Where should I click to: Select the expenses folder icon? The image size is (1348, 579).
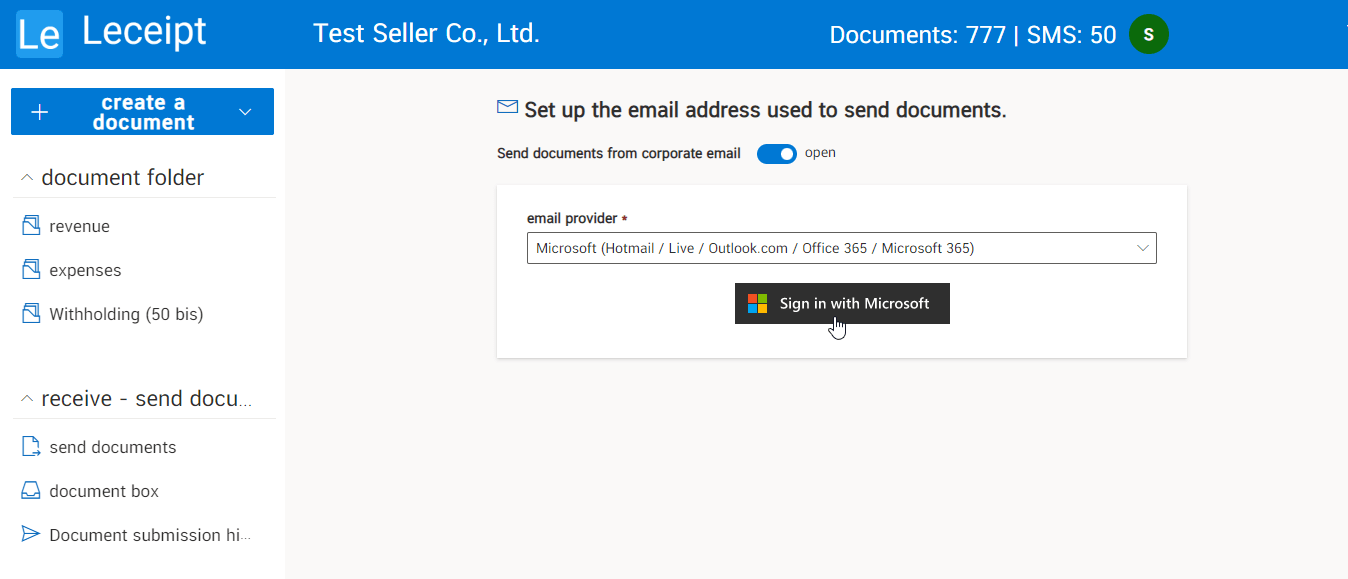pyautogui.click(x=31, y=269)
